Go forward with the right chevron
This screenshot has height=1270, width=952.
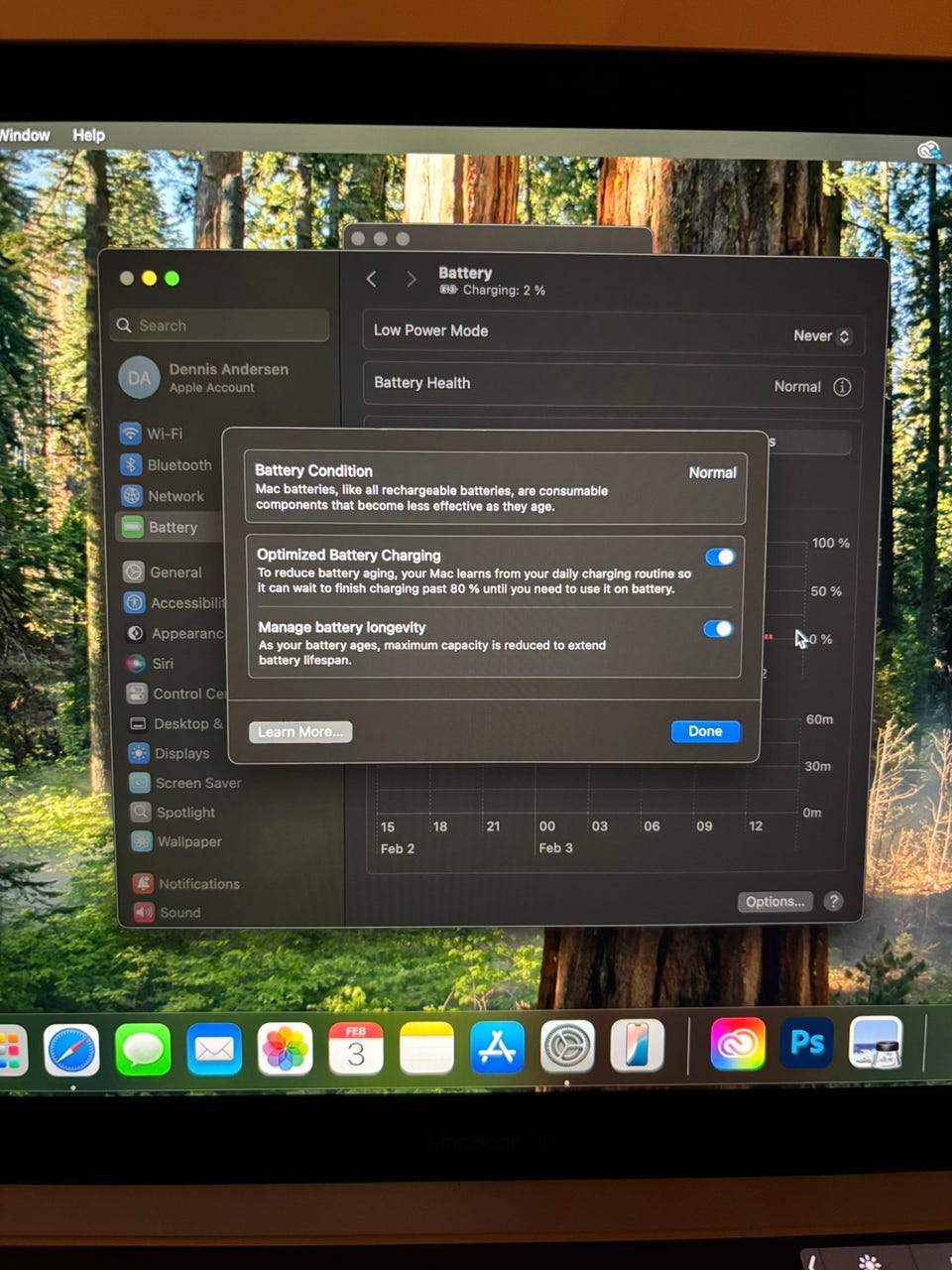(411, 280)
